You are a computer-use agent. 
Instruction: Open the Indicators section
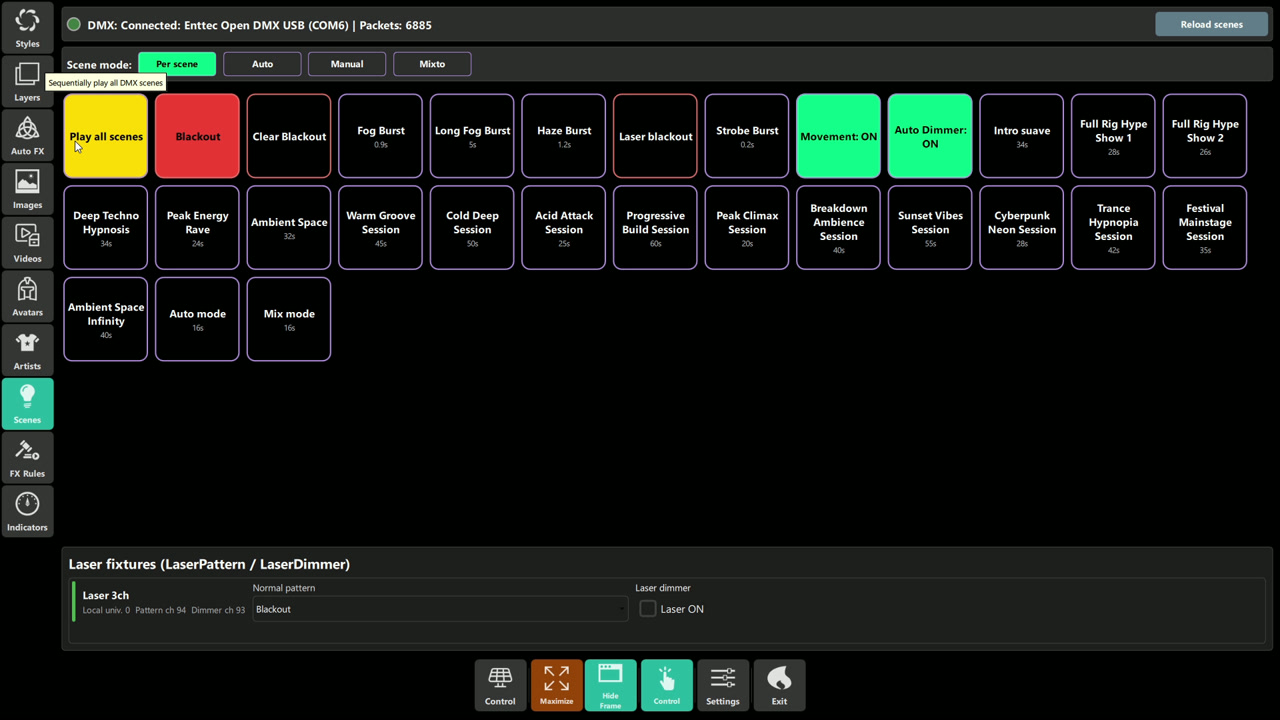[27, 512]
